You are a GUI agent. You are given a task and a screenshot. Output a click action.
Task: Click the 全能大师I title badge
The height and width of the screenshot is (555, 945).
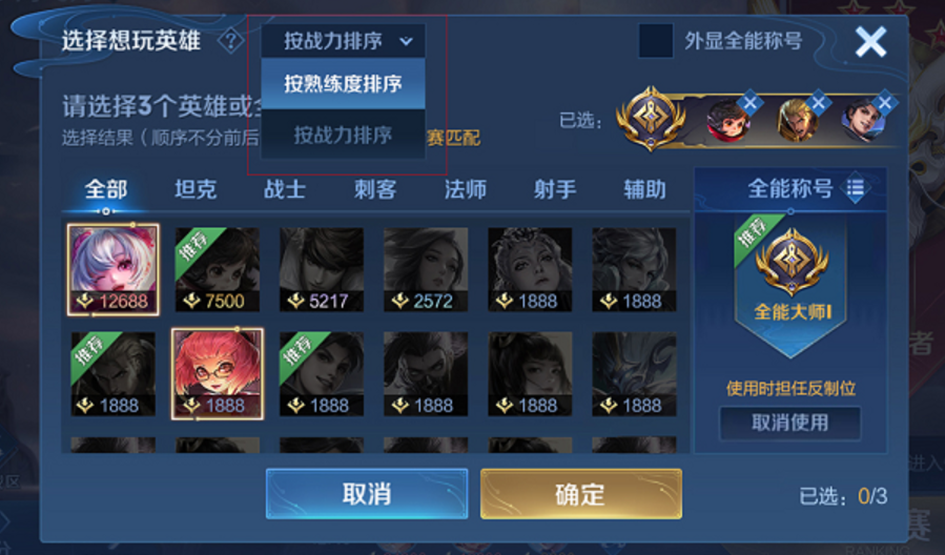pos(791,283)
